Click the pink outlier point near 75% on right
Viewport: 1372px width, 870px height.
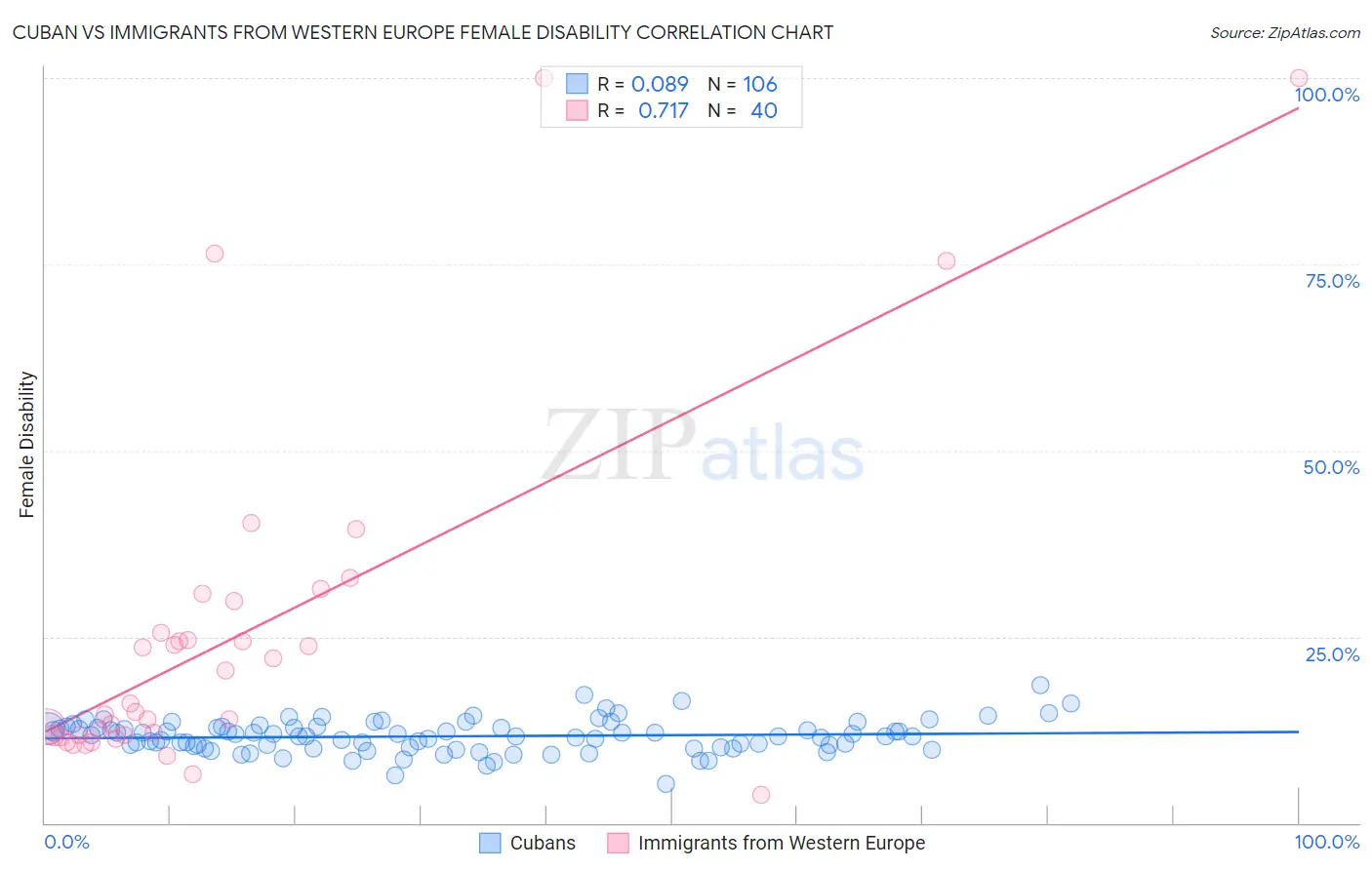(946, 260)
